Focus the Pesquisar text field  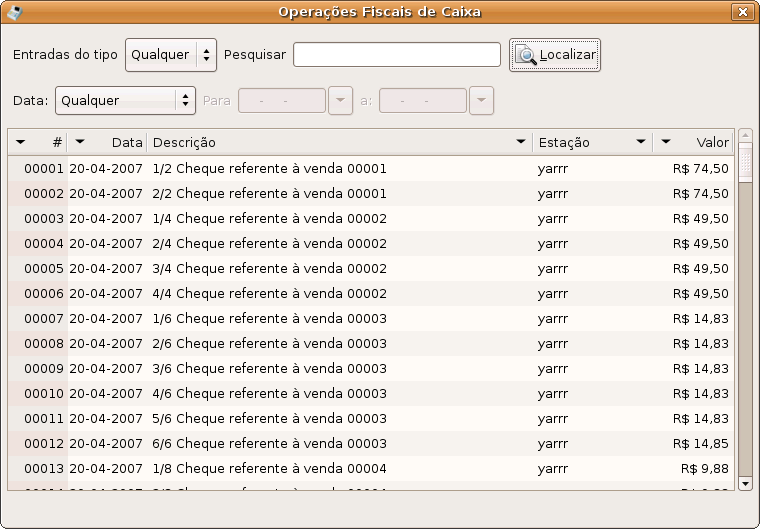(397, 55)
